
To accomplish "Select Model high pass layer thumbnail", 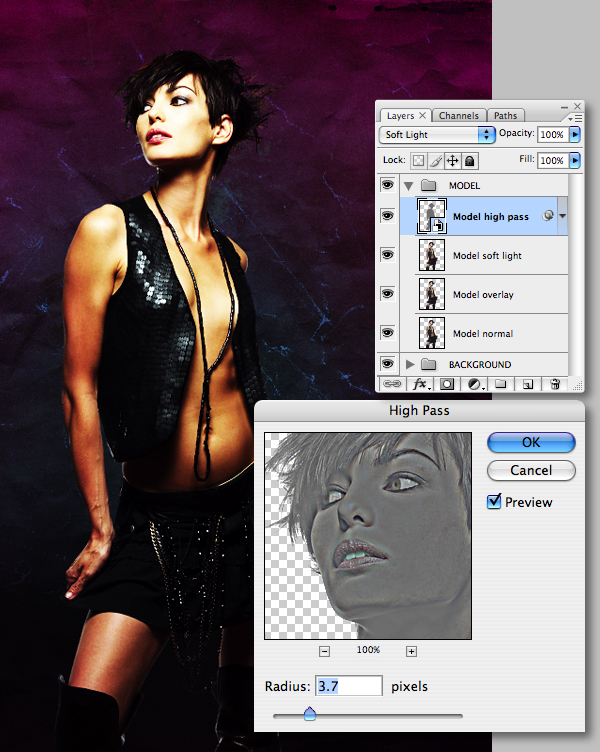I will [432, 216].
